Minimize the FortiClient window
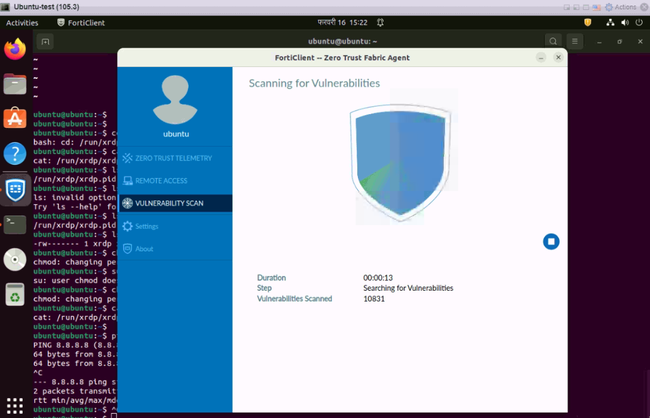The width and height of the screenshot is (650, 418). coord(541,58)
